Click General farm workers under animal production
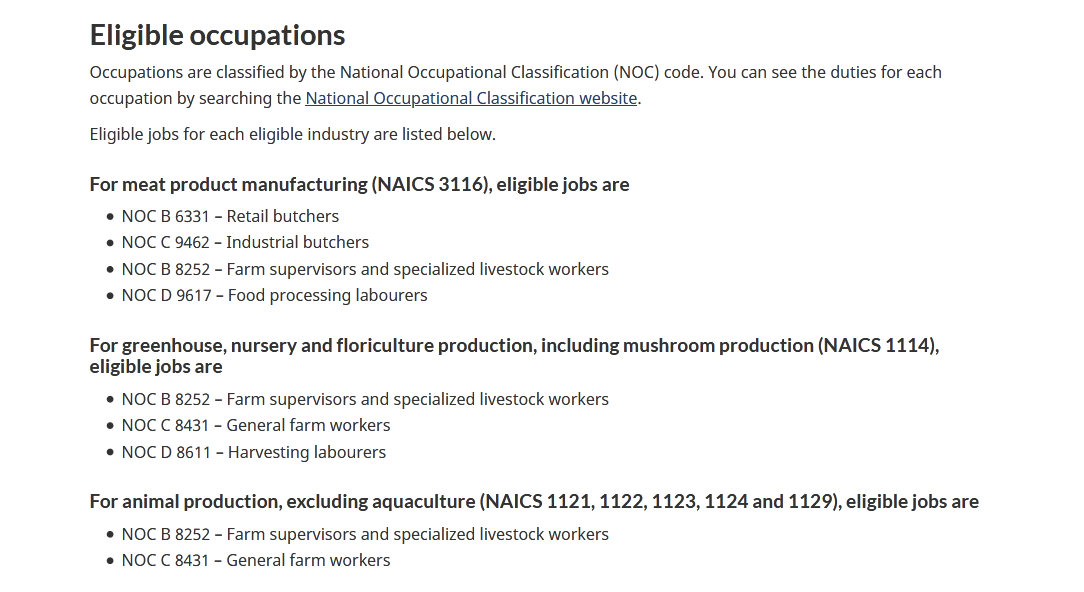The height and width of the screenshot is (592, 1084). coord(256,560)
